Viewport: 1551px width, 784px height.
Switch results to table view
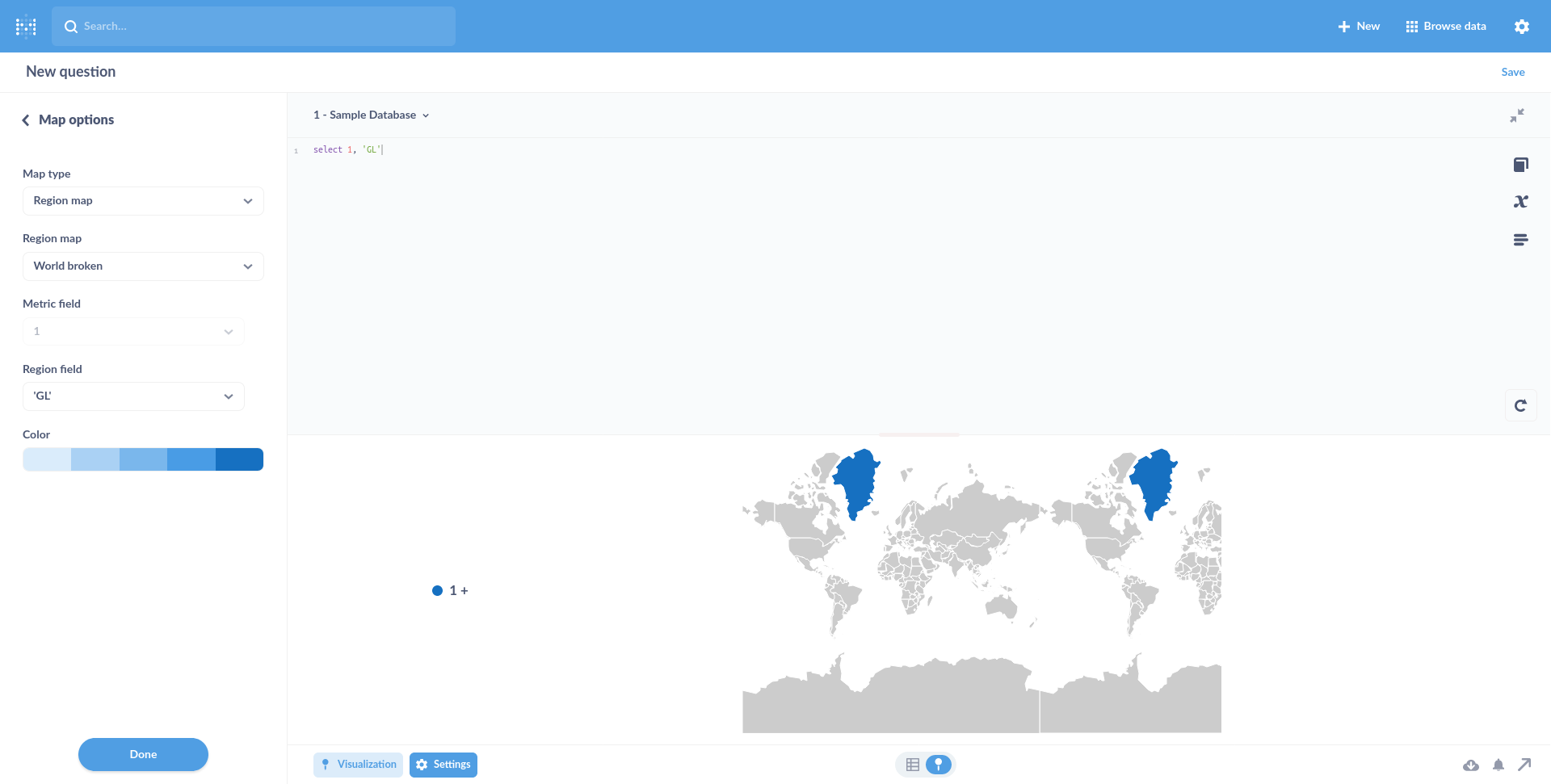point(912,764)
